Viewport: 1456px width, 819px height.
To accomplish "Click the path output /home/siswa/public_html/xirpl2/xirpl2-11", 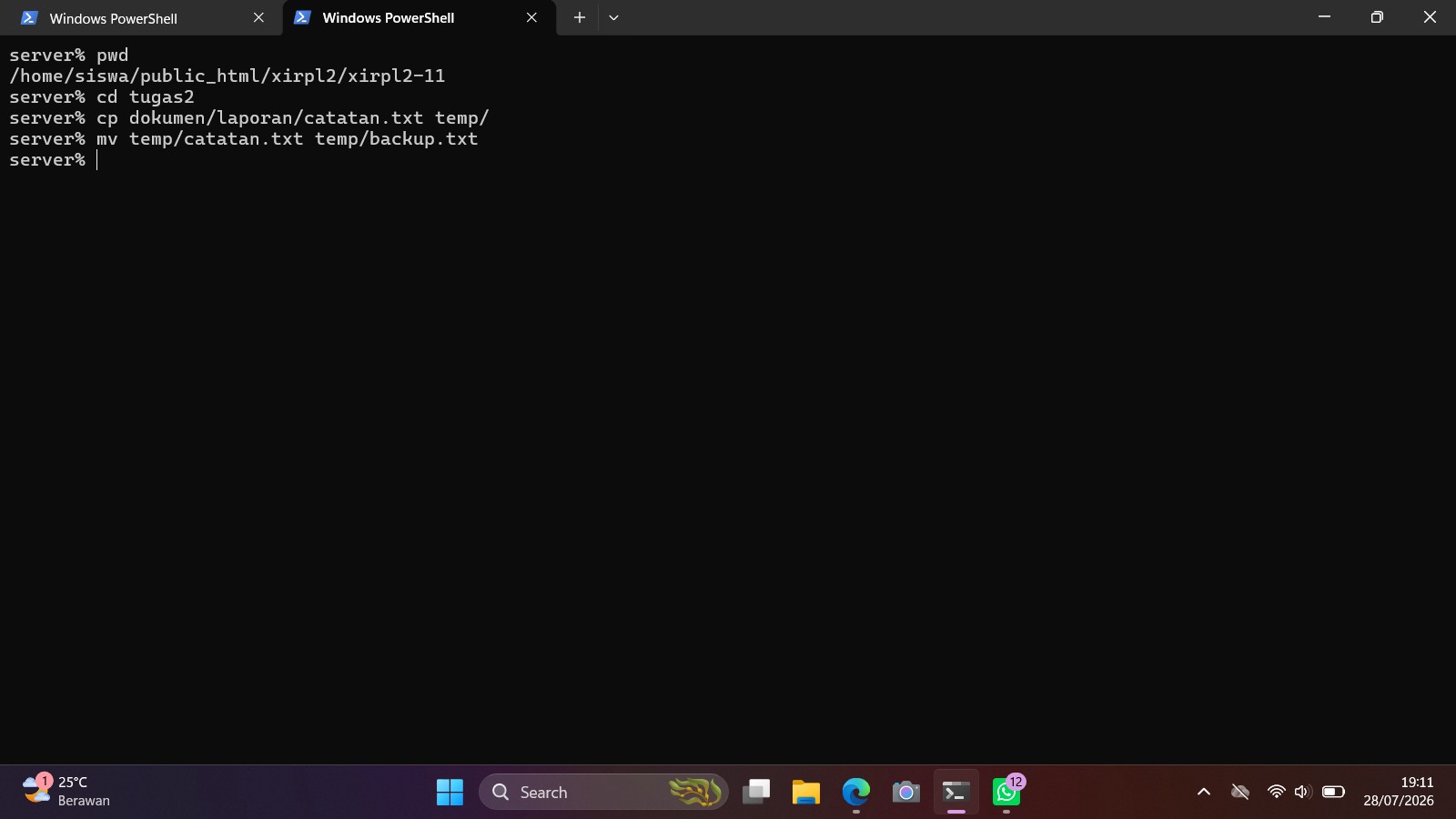I will tap(227, 76).
